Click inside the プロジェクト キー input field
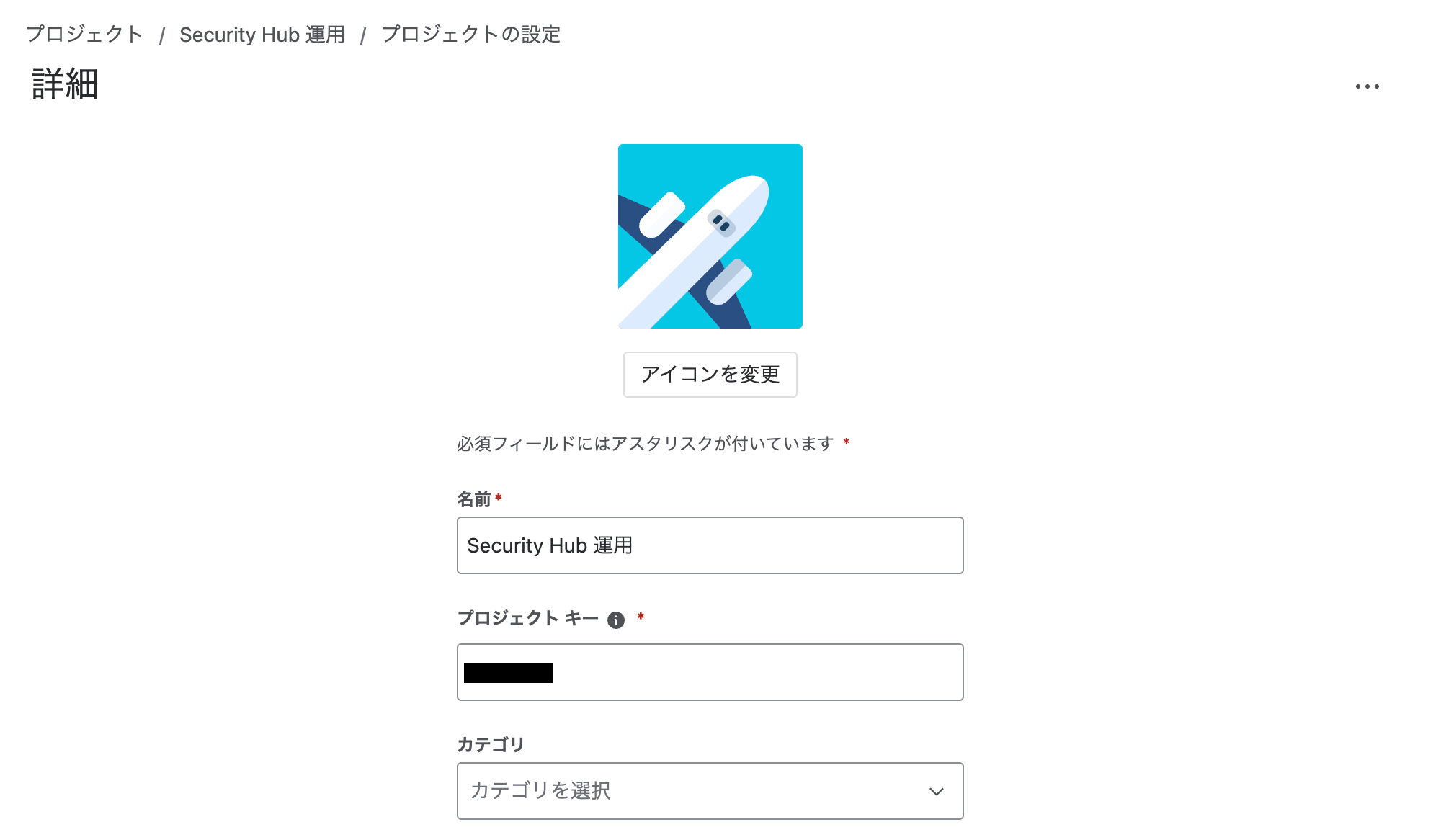 coord(710,672)
